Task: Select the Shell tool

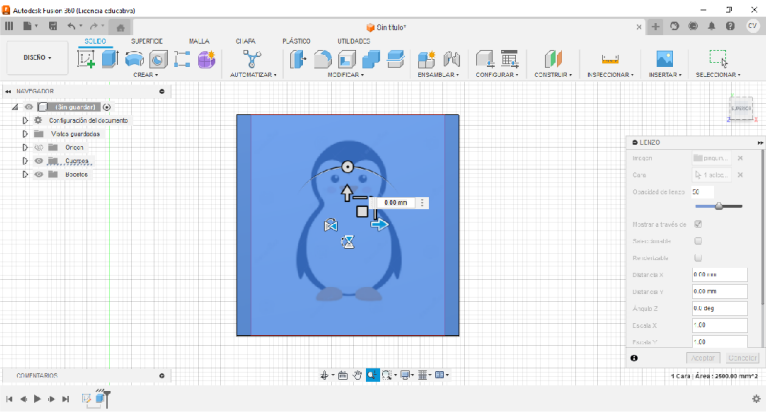Action: pyautogui.click(x=347, y=60)
